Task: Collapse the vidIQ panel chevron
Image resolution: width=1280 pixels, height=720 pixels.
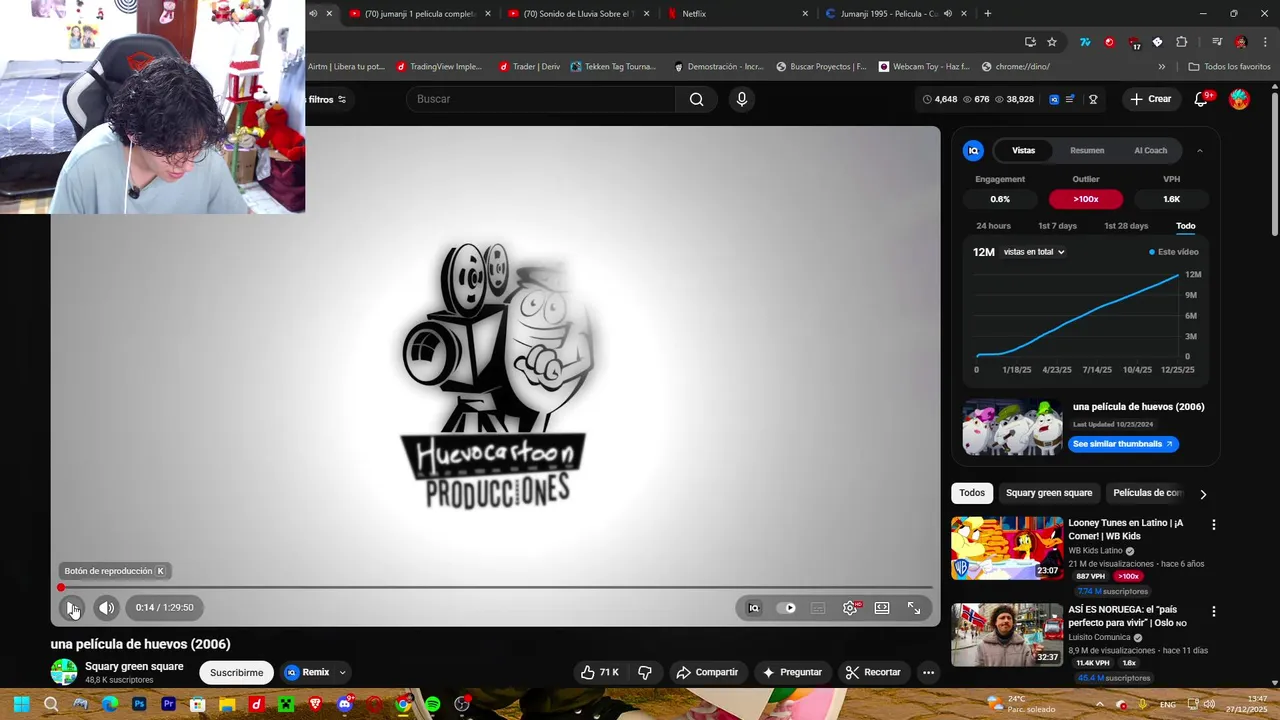Action: (x=1200, y=150)
